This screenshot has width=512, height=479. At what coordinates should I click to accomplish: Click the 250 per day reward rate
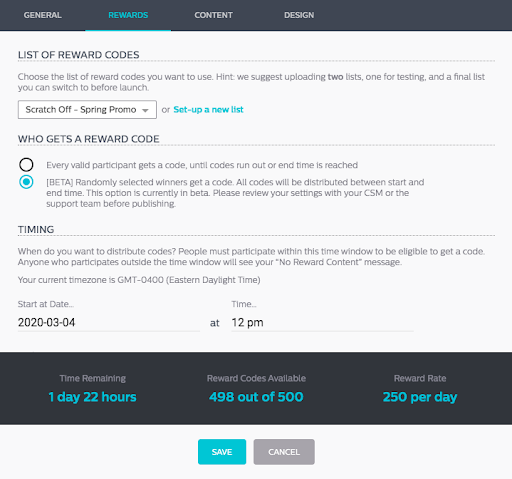click(420, 397)
